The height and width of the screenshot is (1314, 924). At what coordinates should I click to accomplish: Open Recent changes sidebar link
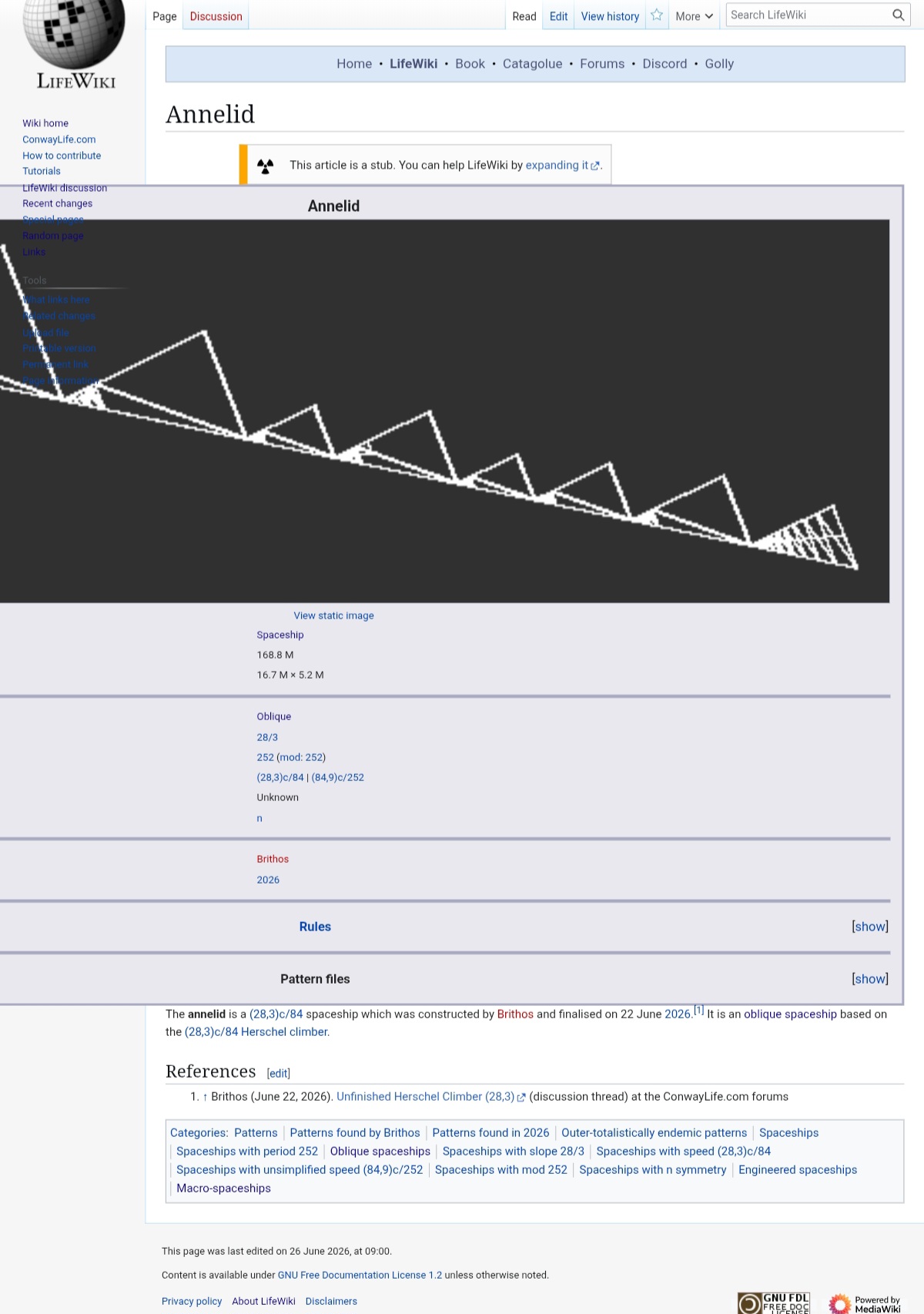coord(57,203)
